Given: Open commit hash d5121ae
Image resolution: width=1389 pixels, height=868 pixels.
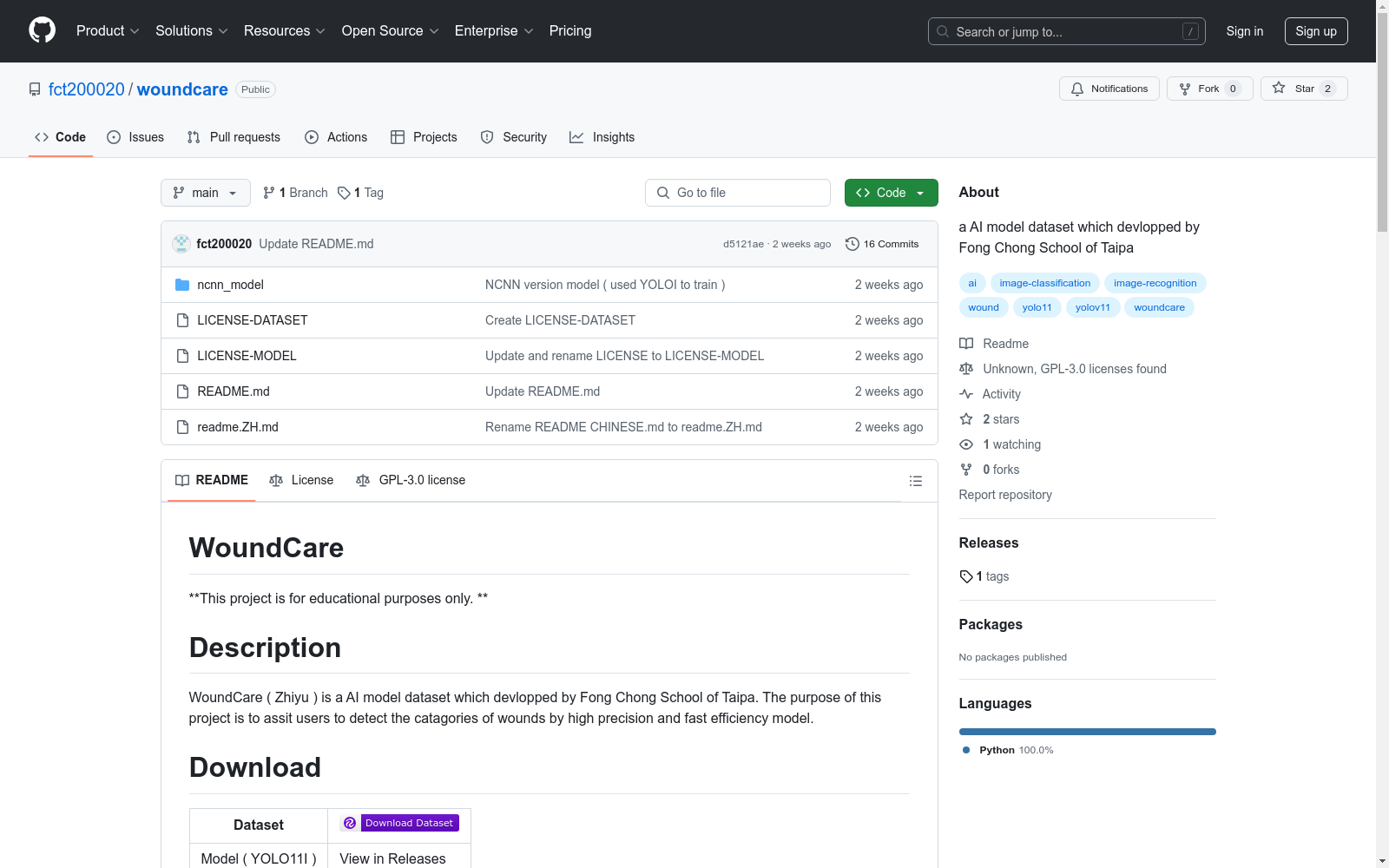Looking at the screenshot, I should pyautogui.click(x=743, y=244).
